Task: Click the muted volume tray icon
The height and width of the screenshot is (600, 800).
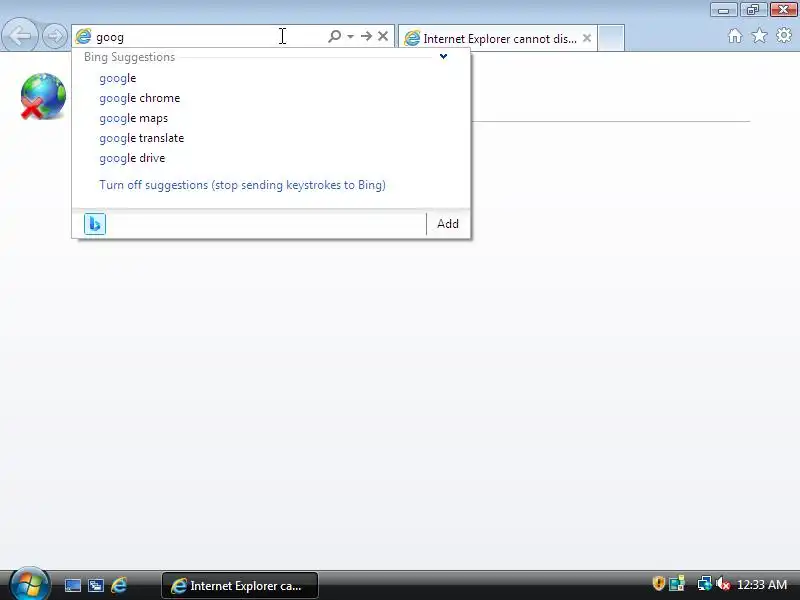Action: coord(722,583)
